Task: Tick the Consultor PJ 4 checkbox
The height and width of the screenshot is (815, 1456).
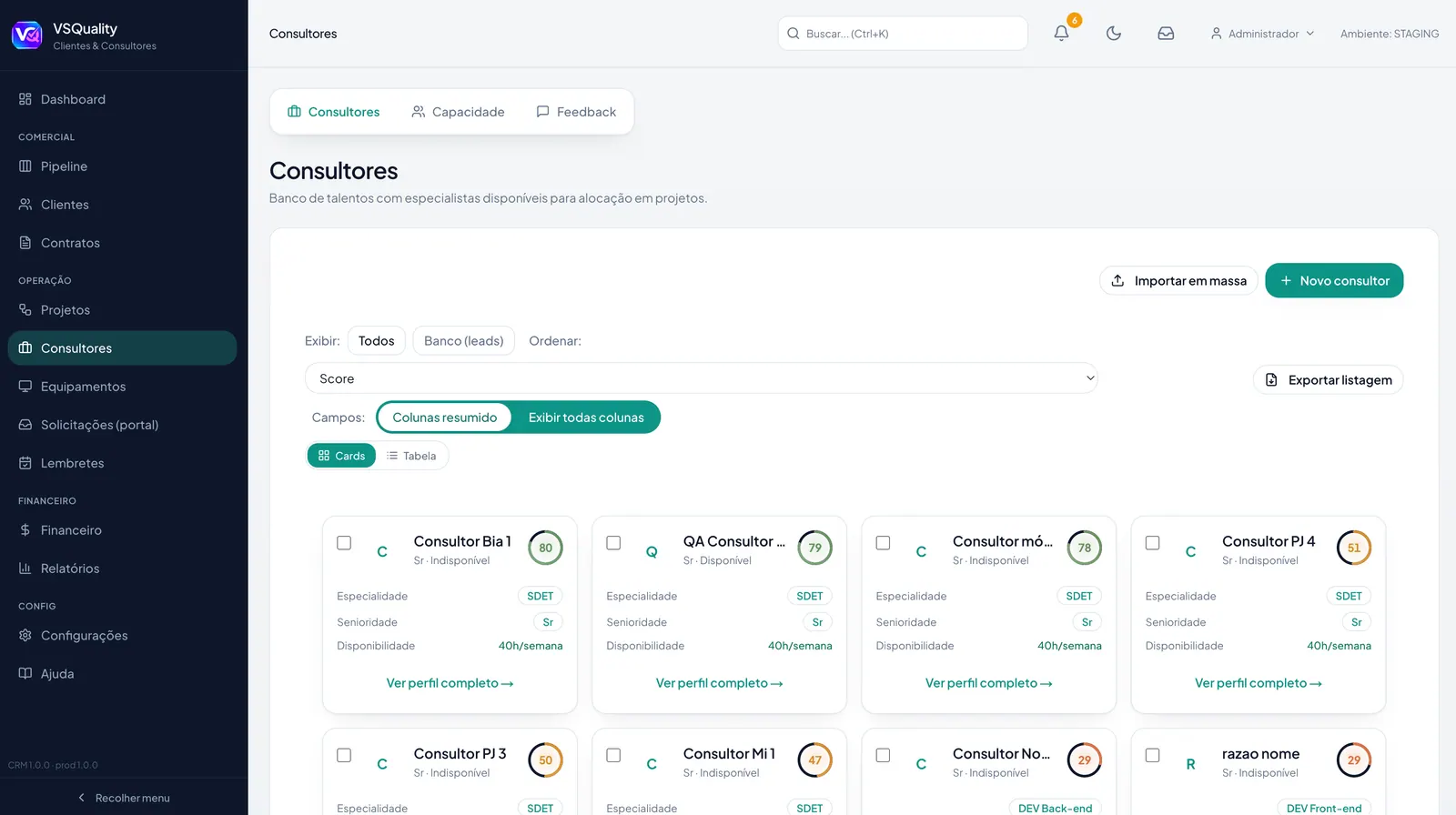Action: 1152,543
